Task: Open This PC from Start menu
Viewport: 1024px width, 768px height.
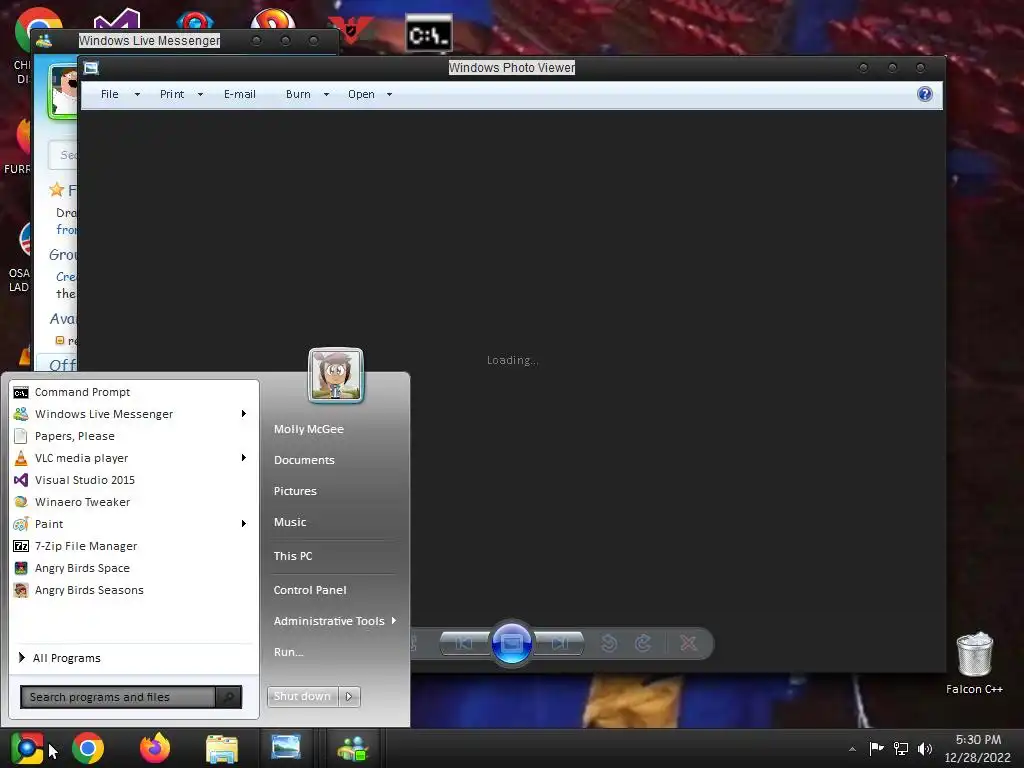Action: tap(293, 556)
